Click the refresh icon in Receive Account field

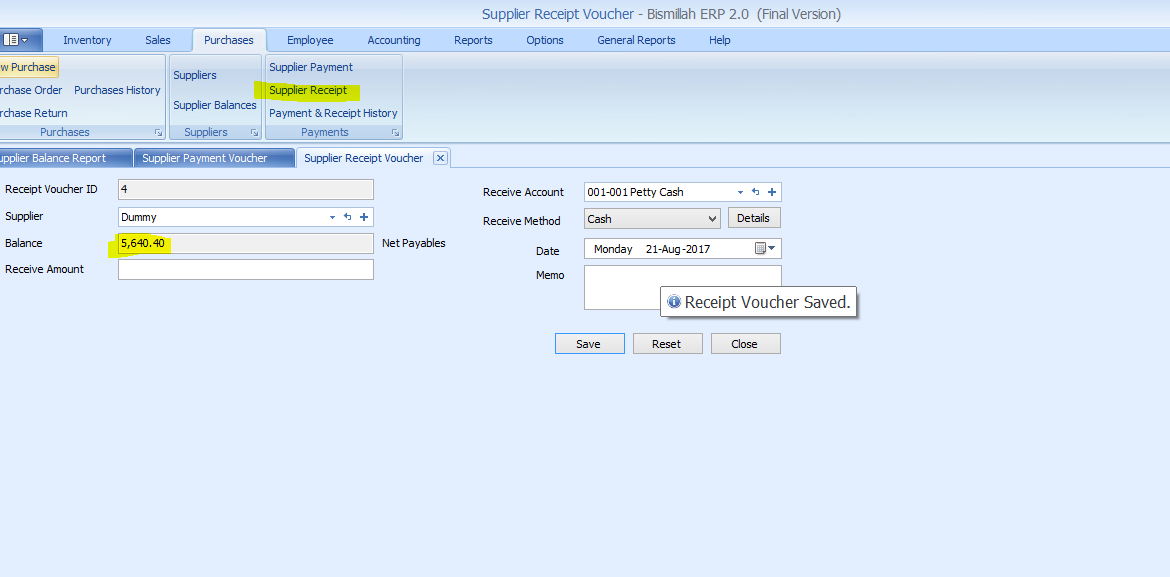click(x=756, y=192)
